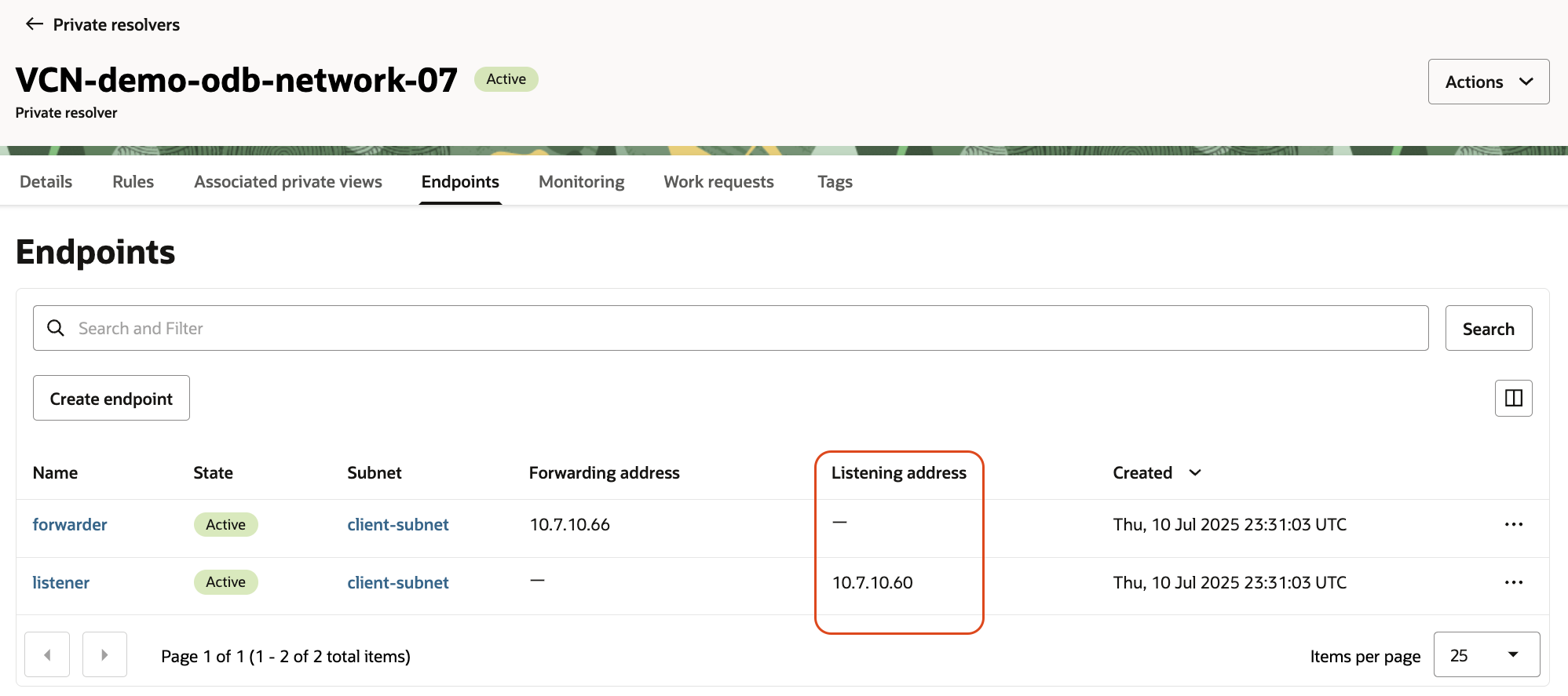Sort by the Created column chevron
The image size is (1568, 696).
click(1195, 472)
